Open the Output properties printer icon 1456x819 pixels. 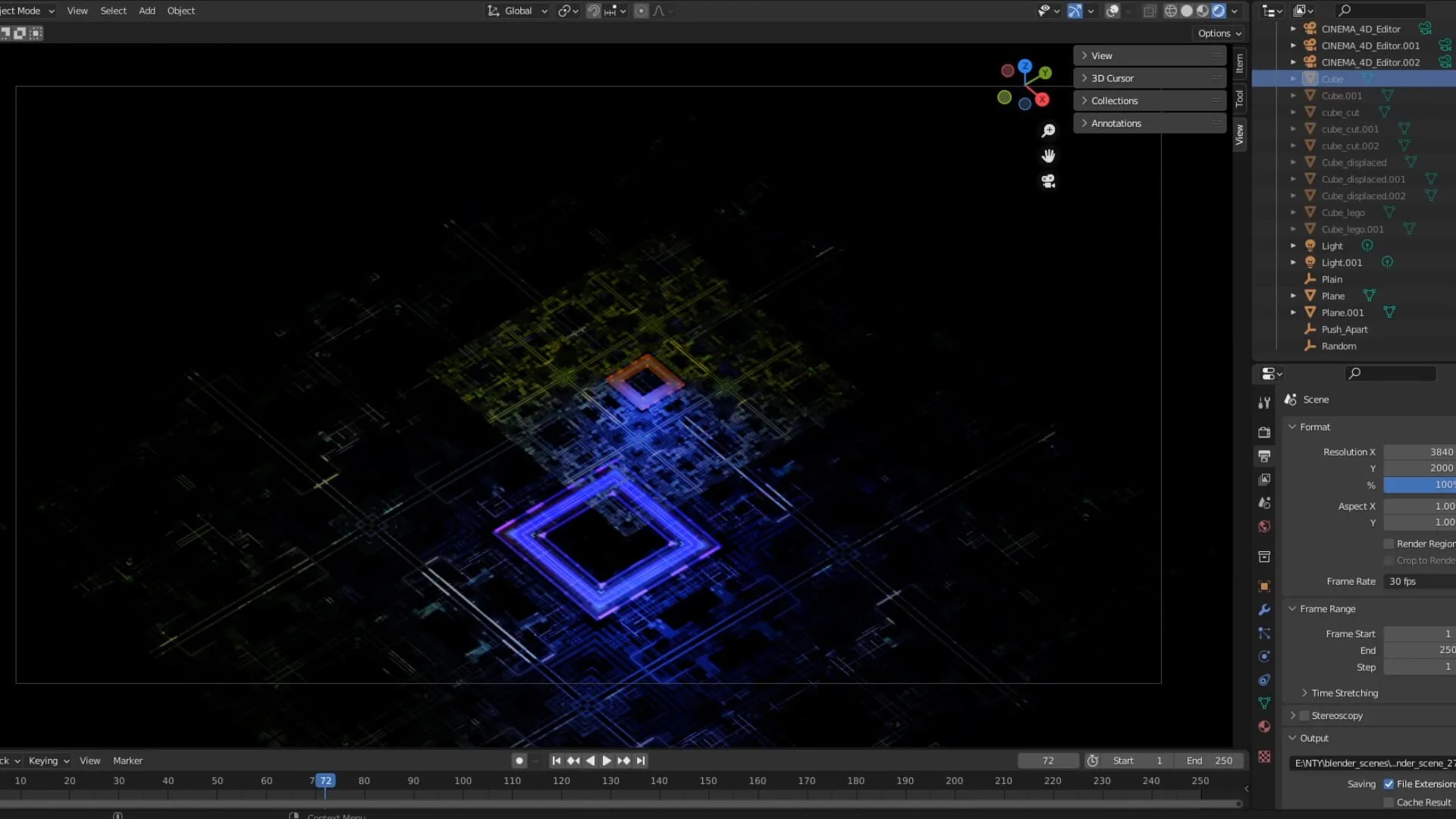click(x=1264, y=456)
